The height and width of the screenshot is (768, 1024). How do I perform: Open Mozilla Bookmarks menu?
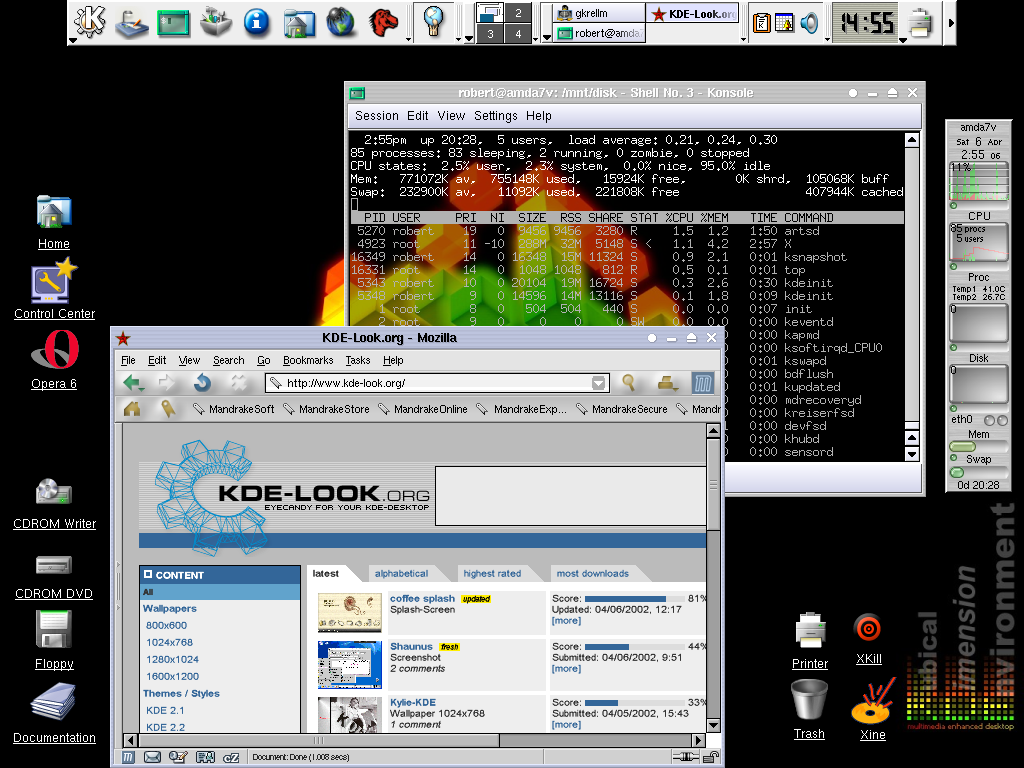(x=308, y=360)
